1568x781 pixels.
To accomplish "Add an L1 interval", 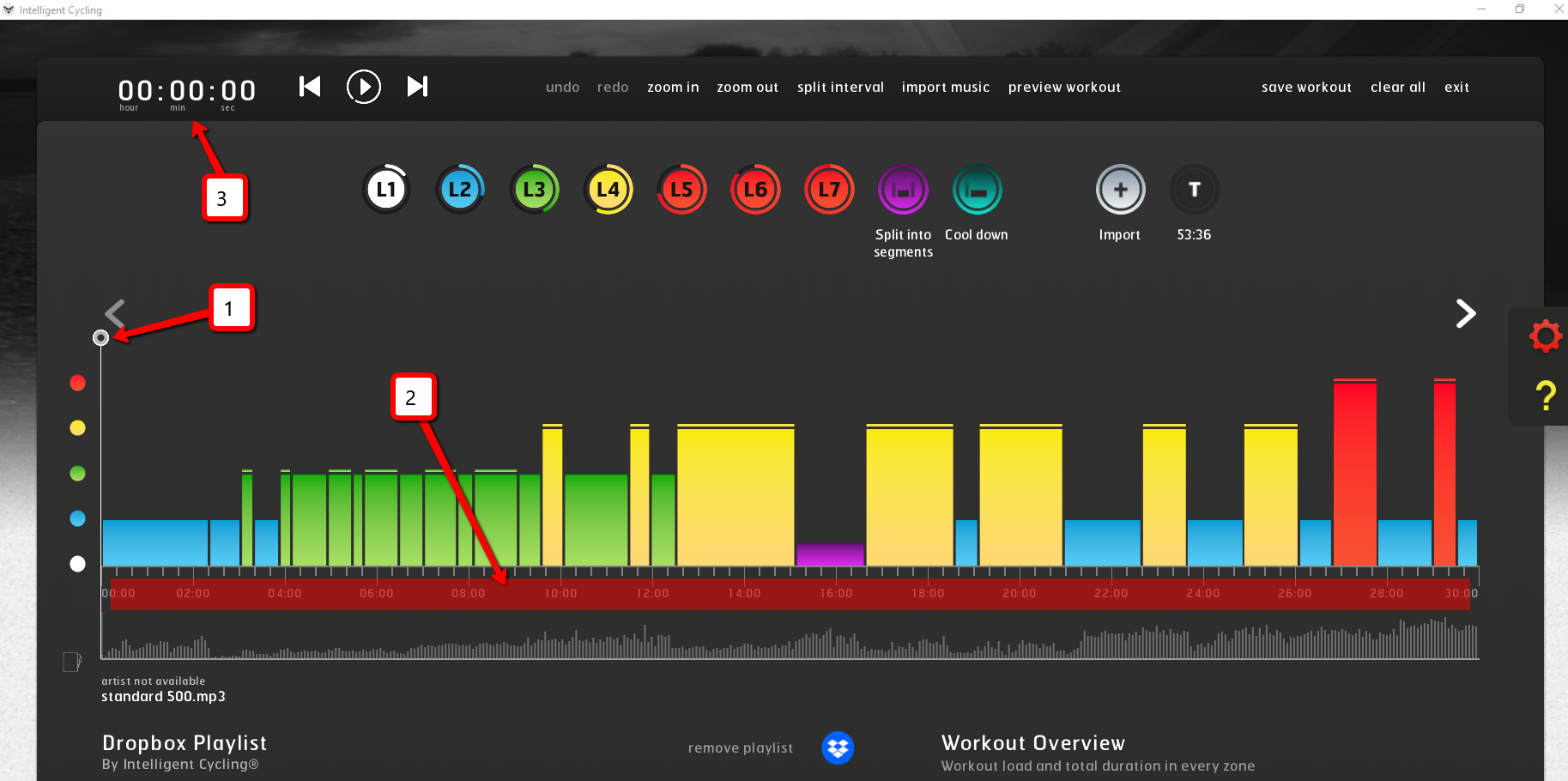I will pyautogui.click(x=386, y=190).
